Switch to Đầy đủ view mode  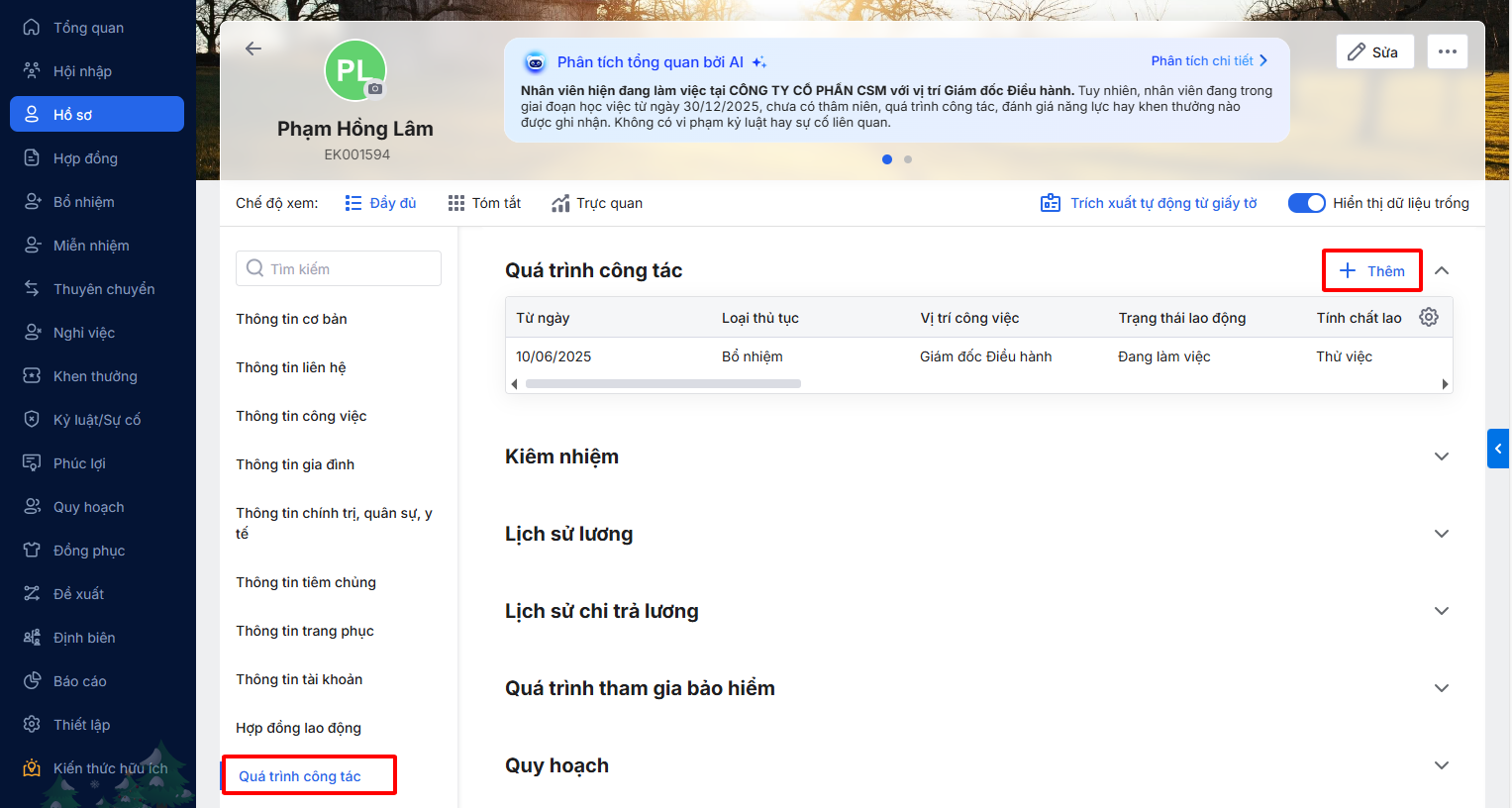380,203
